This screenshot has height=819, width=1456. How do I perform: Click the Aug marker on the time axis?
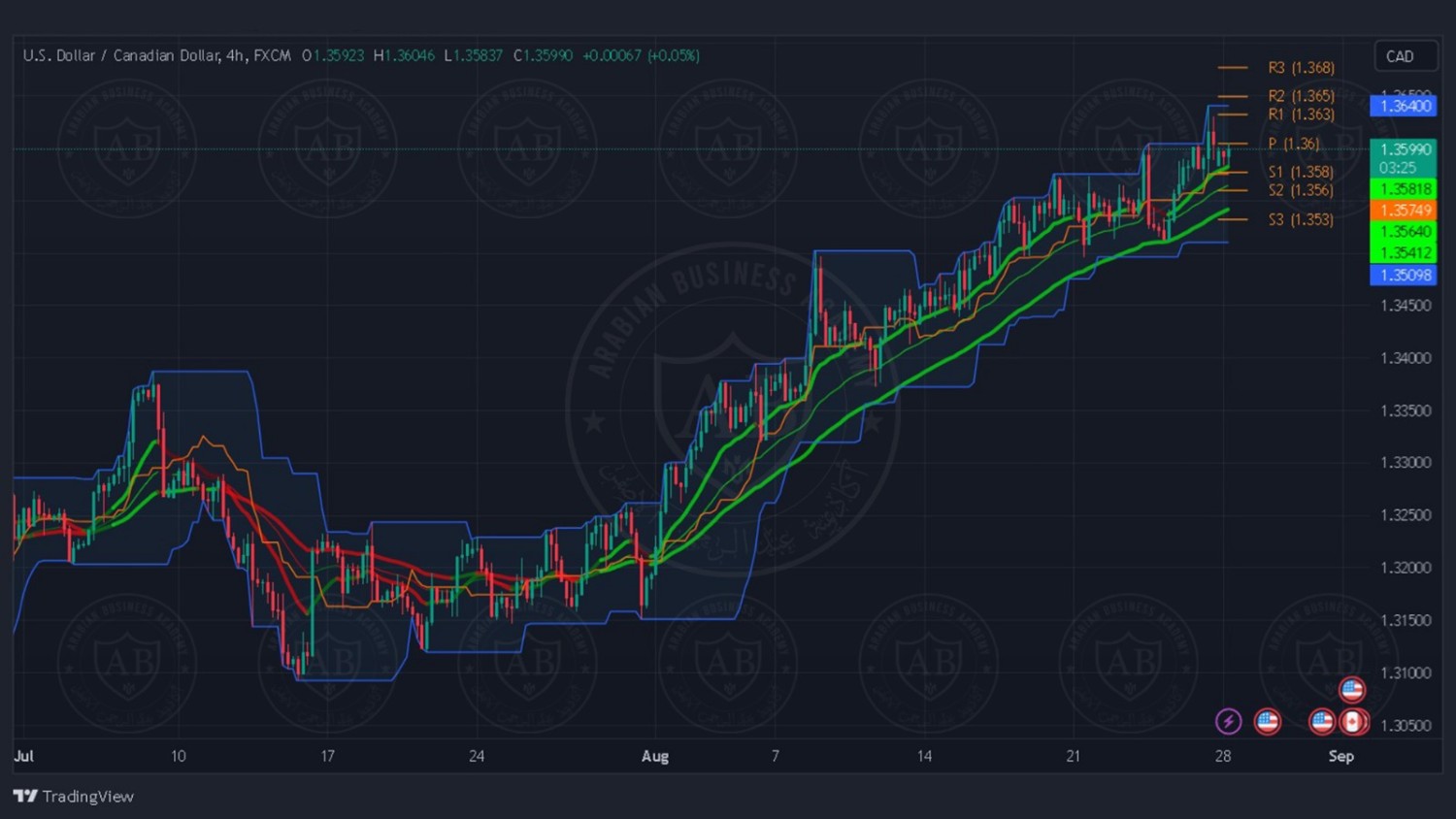655,756
